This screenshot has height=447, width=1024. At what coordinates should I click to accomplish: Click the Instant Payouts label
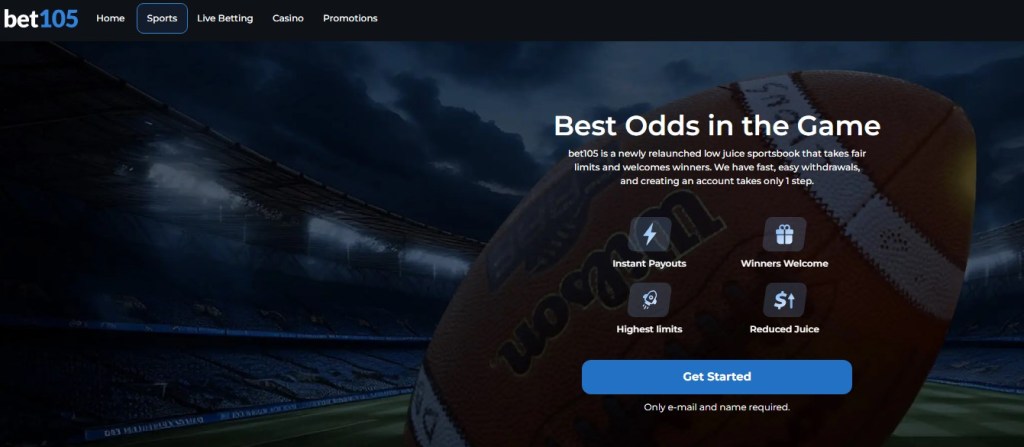click(649, 264)
